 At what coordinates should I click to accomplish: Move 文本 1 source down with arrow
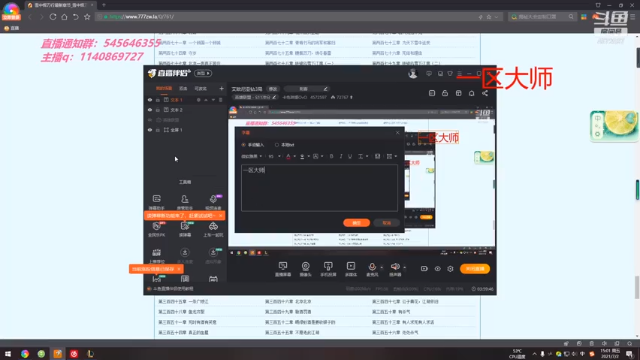[x=213, y=100]
